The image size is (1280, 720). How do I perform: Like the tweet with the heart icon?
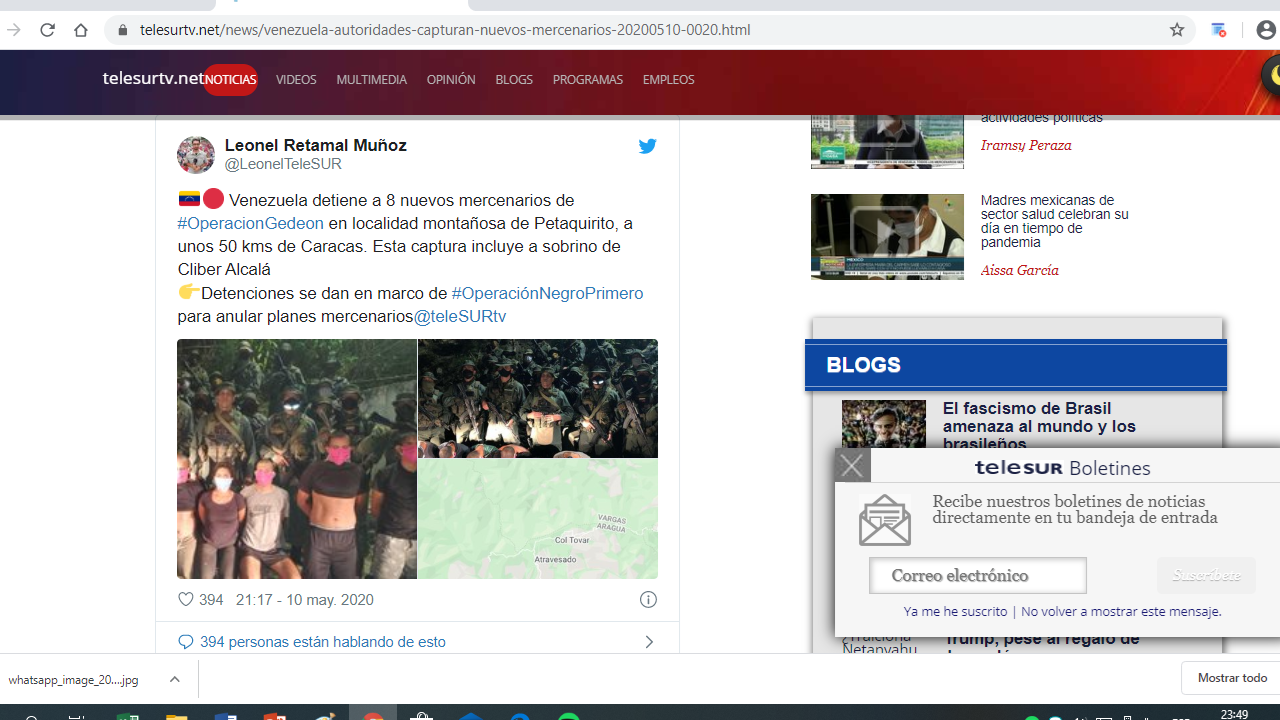[185, 600]
